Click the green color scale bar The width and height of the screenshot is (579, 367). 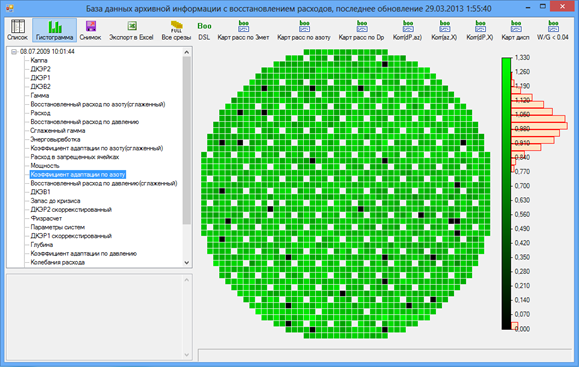pos(506,193)
